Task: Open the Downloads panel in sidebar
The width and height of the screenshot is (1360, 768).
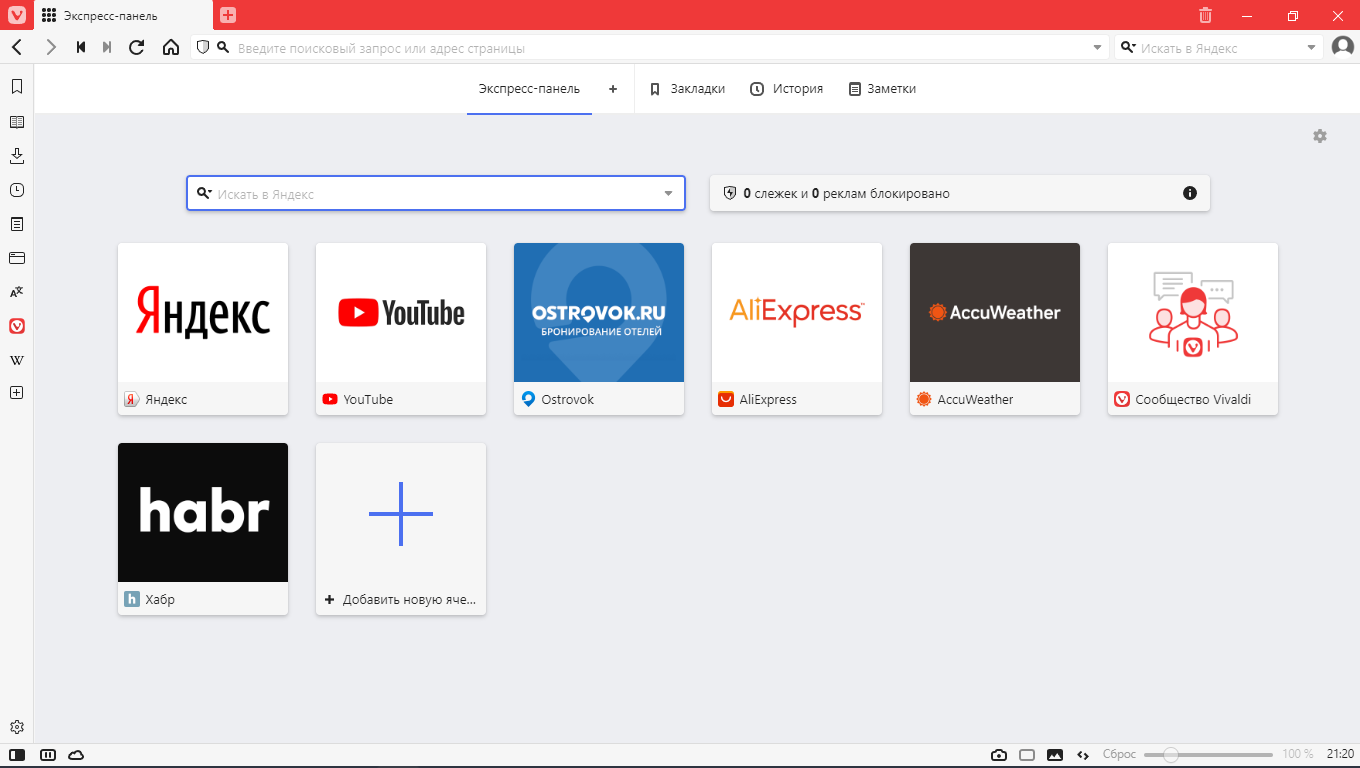Action: click(17, 156)
